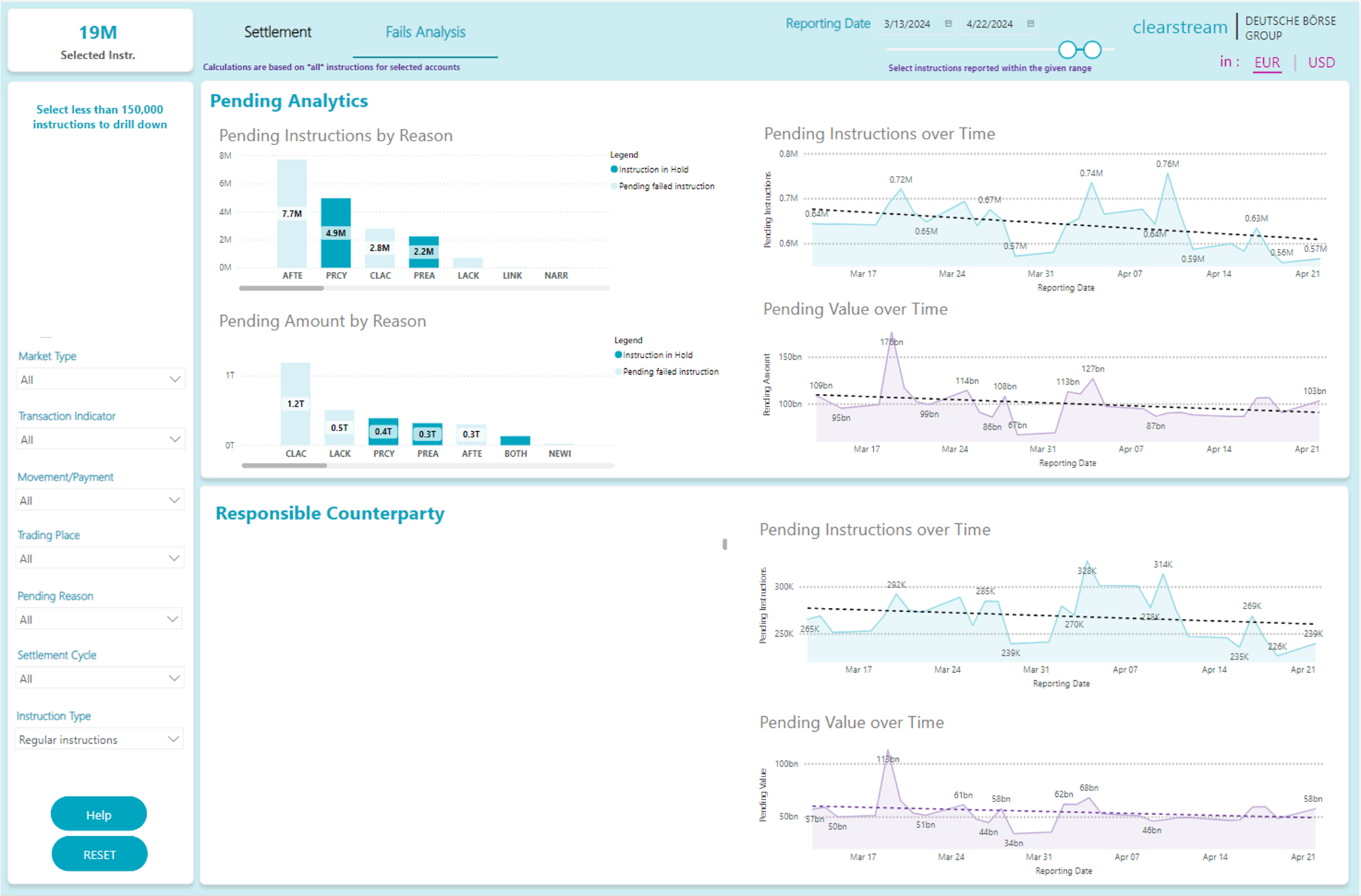Click right handle of reporting date slider

click(x=1092, y=49)
